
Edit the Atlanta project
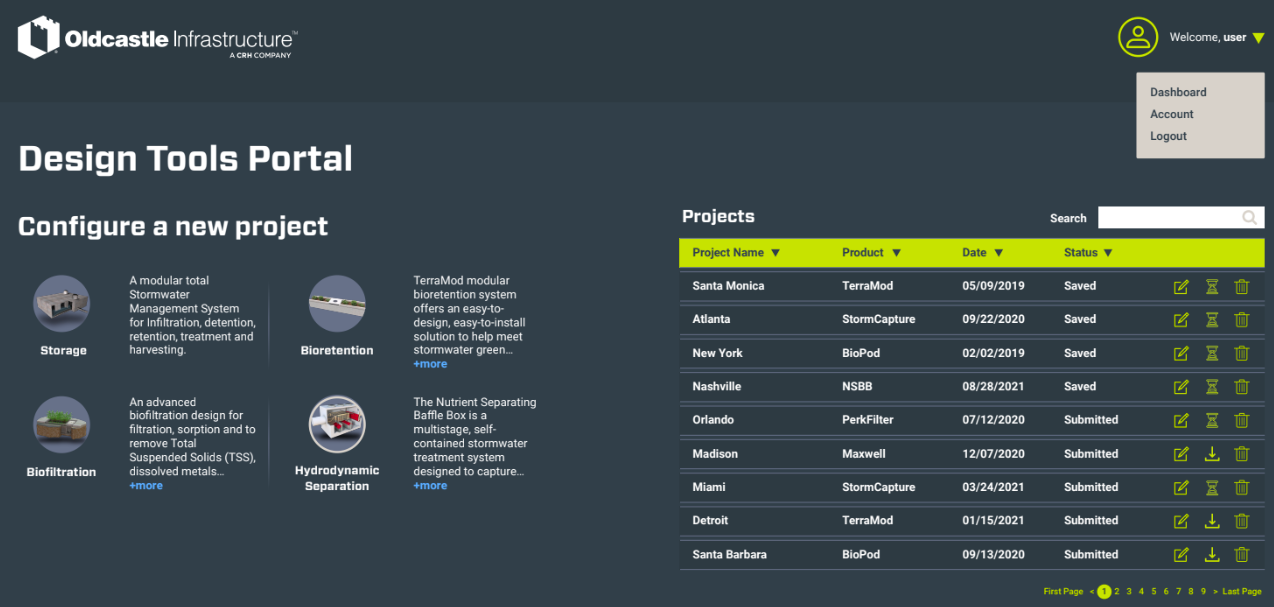point(1181,320)
